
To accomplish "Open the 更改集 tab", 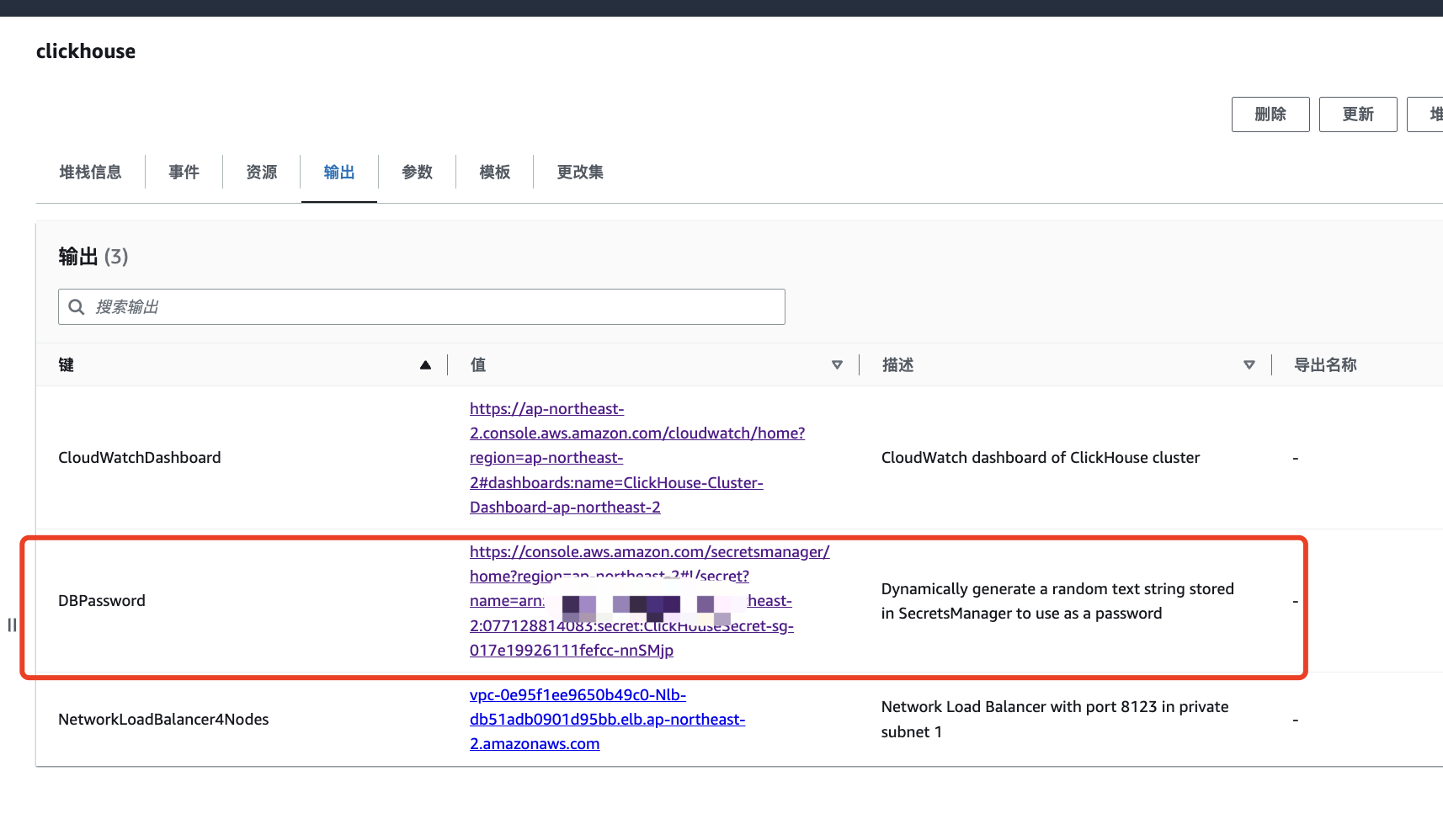I will click(x=580, y=173).
